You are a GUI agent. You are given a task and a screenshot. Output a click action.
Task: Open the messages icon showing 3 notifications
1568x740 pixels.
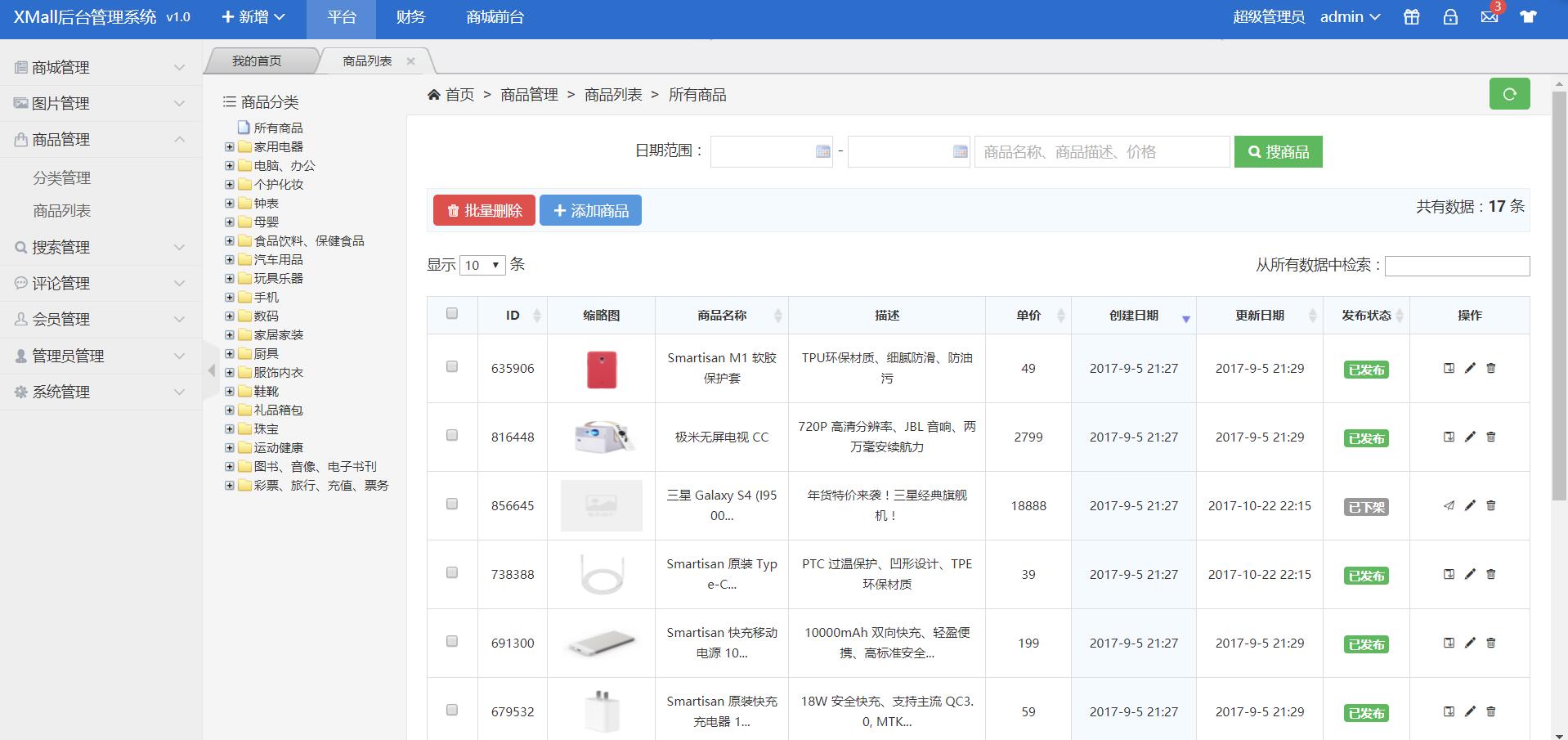click(1490, 17)
